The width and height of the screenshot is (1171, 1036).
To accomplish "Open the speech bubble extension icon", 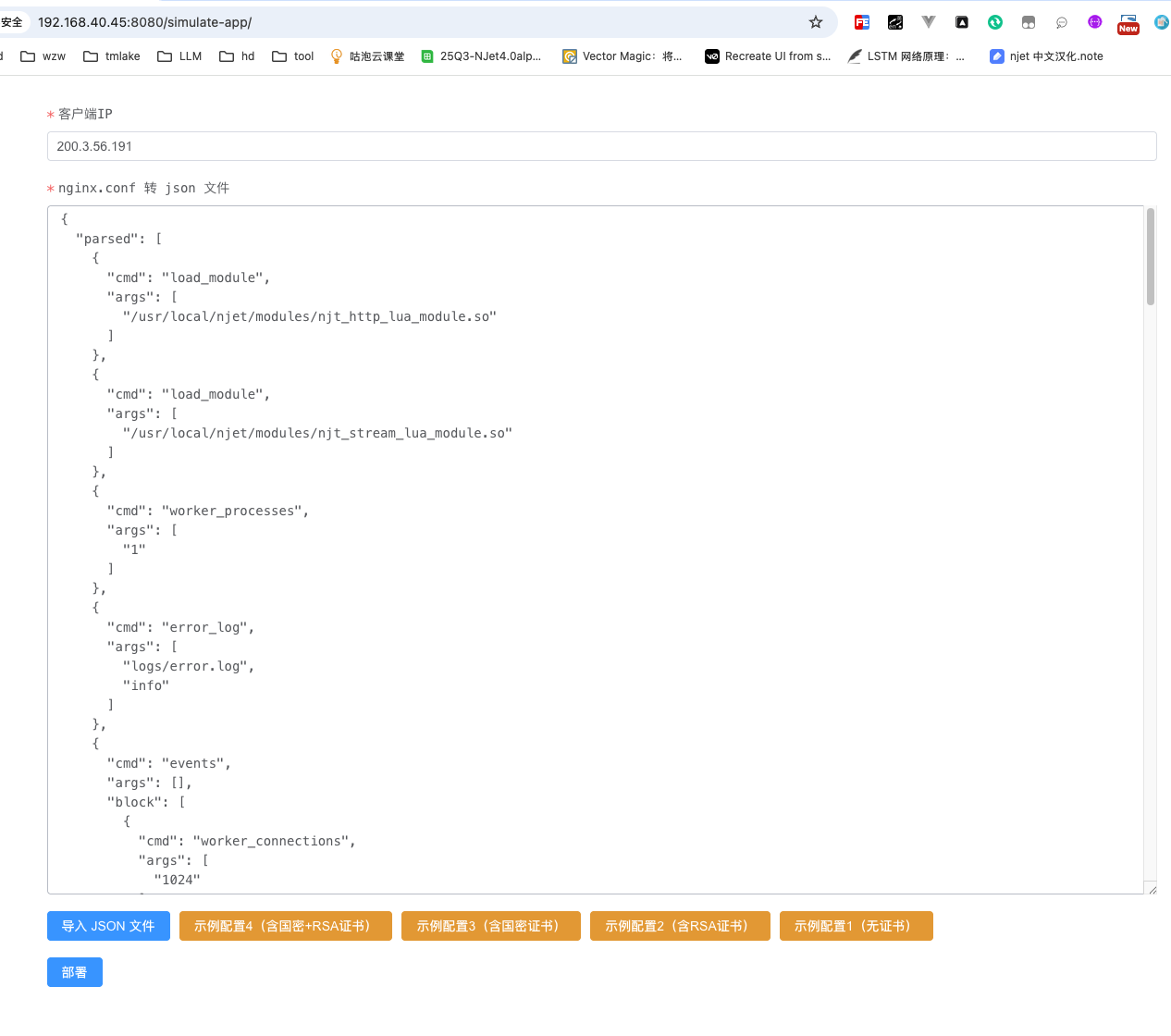I will 1062,22.
